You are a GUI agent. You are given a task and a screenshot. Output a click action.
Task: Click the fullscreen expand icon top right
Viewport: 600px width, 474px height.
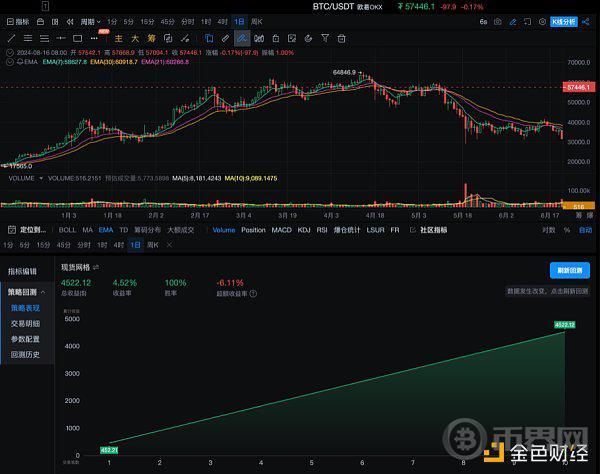528,22
